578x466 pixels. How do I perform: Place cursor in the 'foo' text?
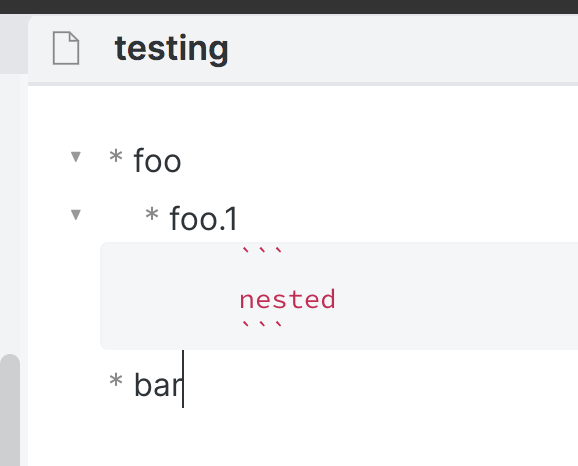tap(157, 161)
